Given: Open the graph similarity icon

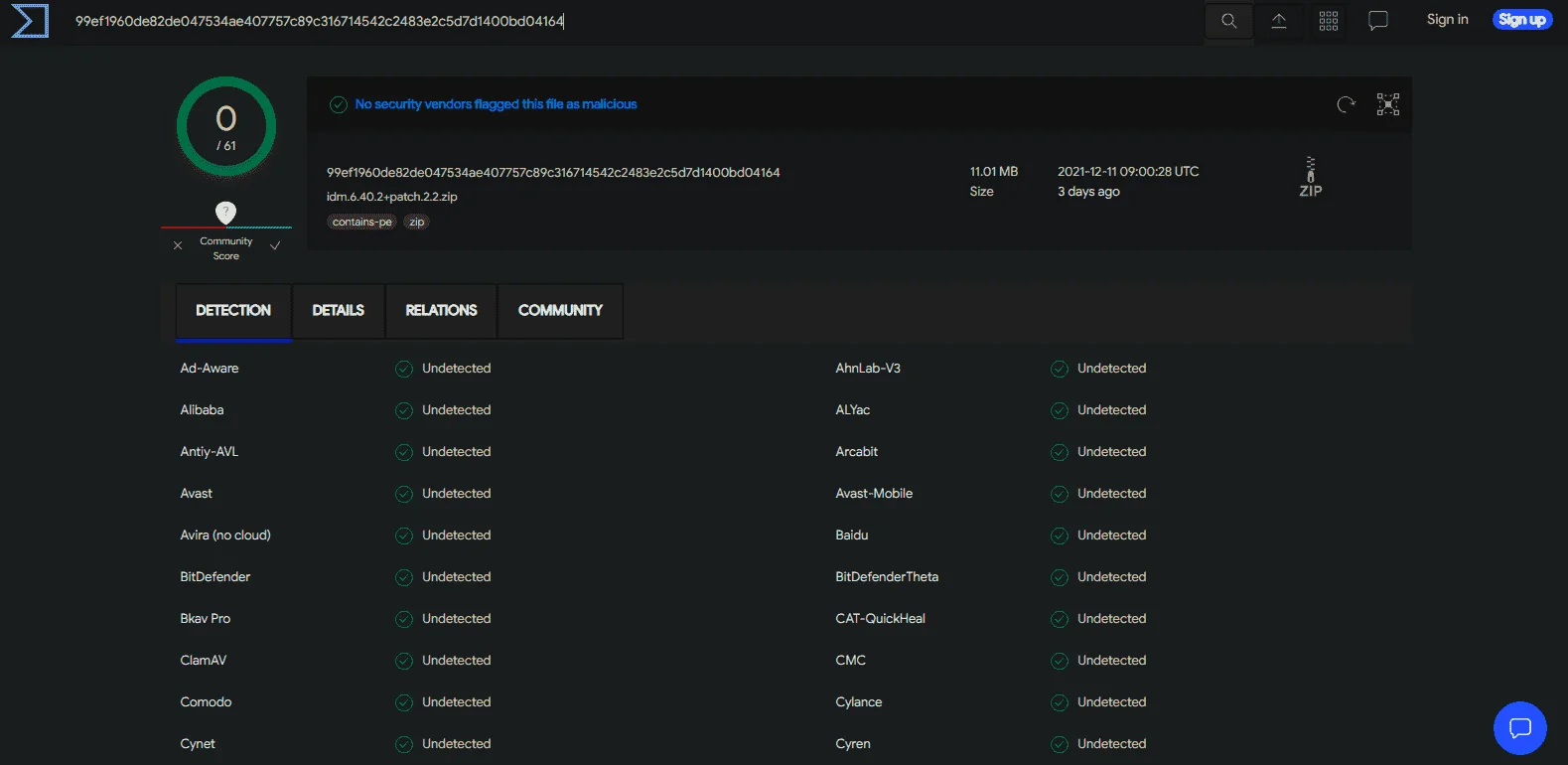Looking at the screenshot, I should point(1388,104).
